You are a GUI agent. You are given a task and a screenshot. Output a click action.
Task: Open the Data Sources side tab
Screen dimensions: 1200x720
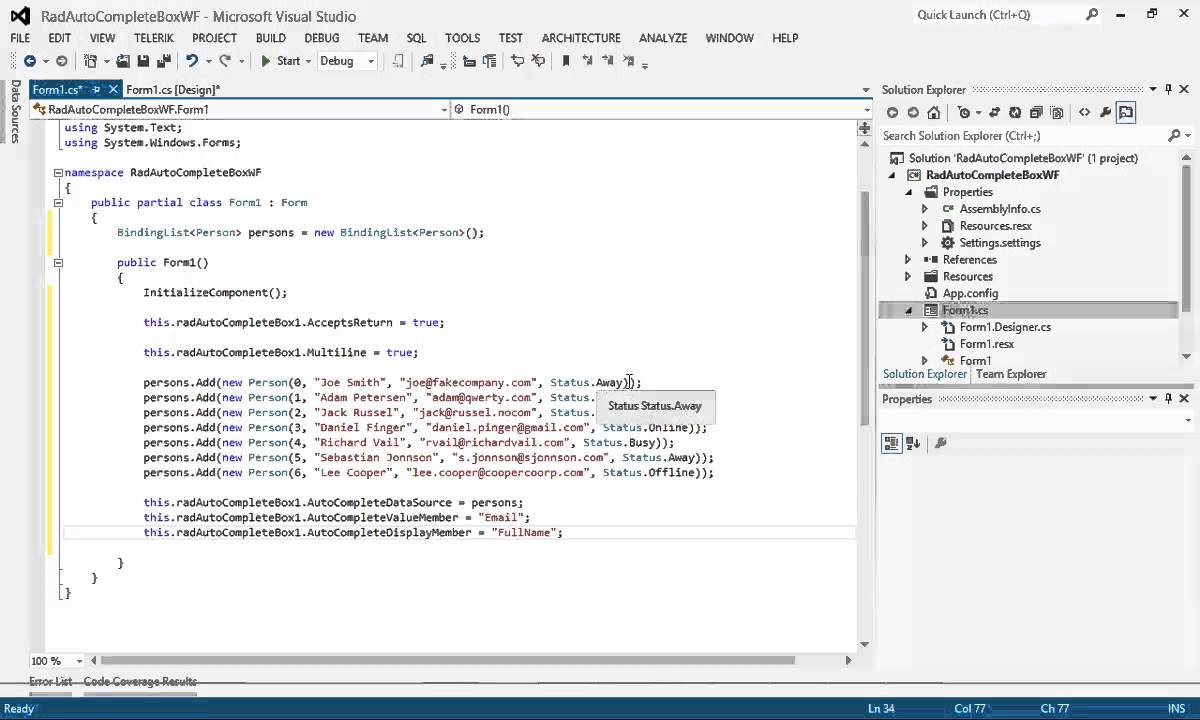click(x=15, y=112)
